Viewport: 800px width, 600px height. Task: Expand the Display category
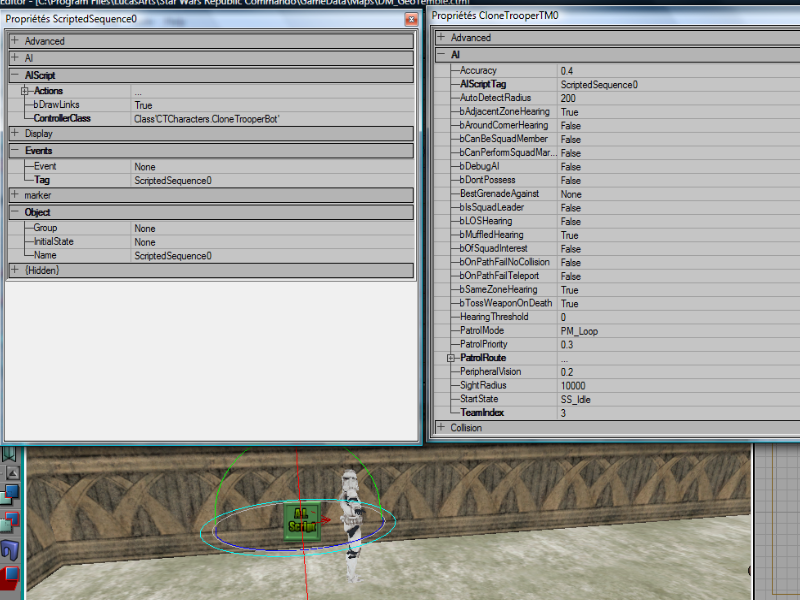(x=15, y=133)
